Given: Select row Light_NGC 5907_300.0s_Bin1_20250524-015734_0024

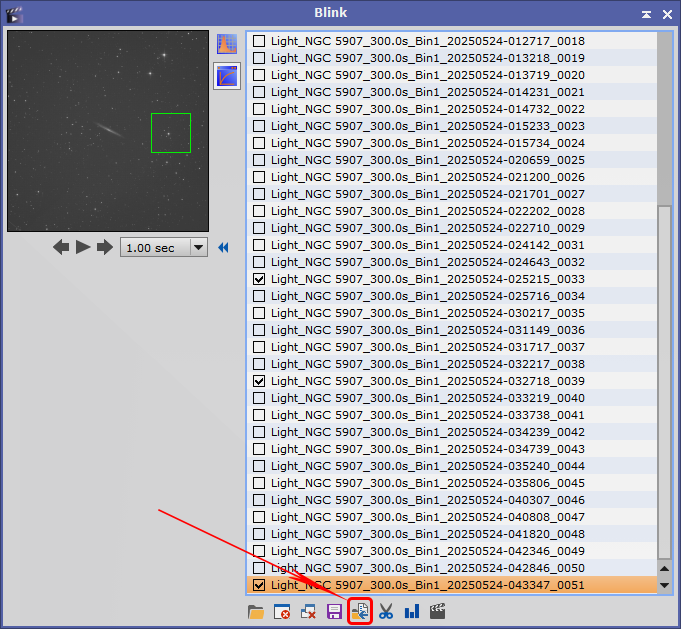Looking at the screenshot, I should pyautogui.click(x=452, y=143).
